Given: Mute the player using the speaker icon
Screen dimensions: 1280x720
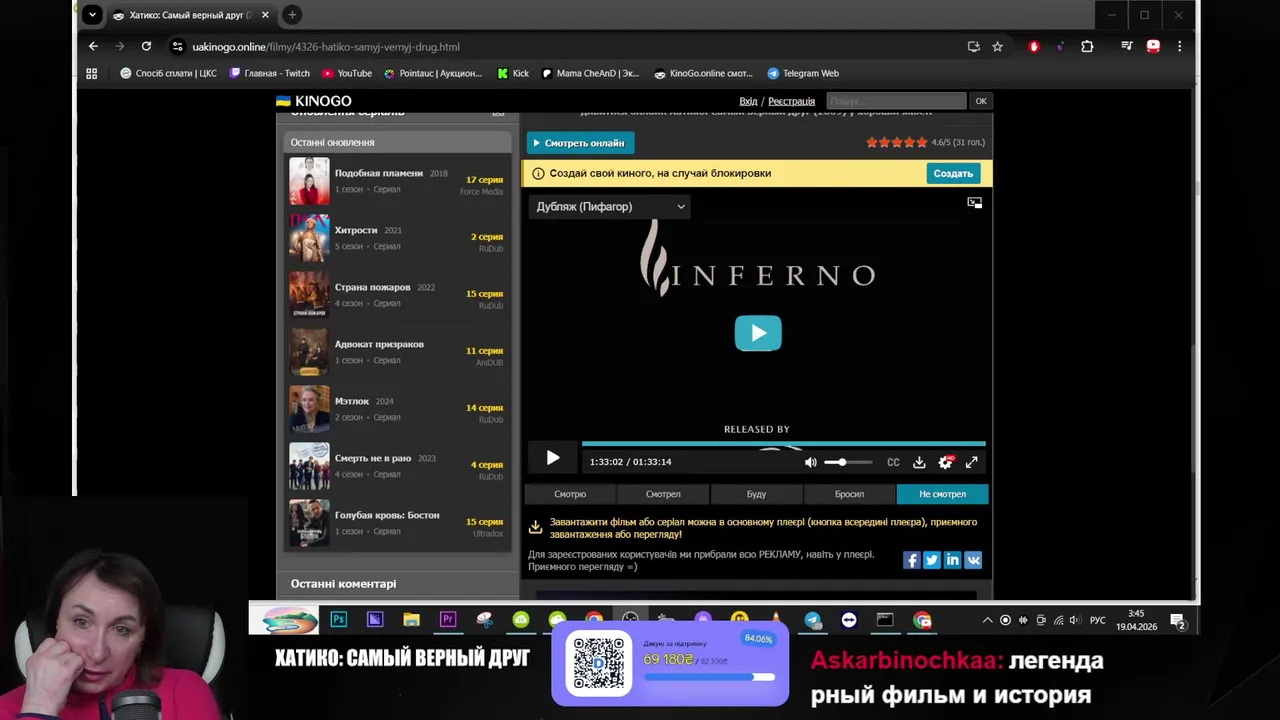Looking at the screenshot, I should pos(811,462).
